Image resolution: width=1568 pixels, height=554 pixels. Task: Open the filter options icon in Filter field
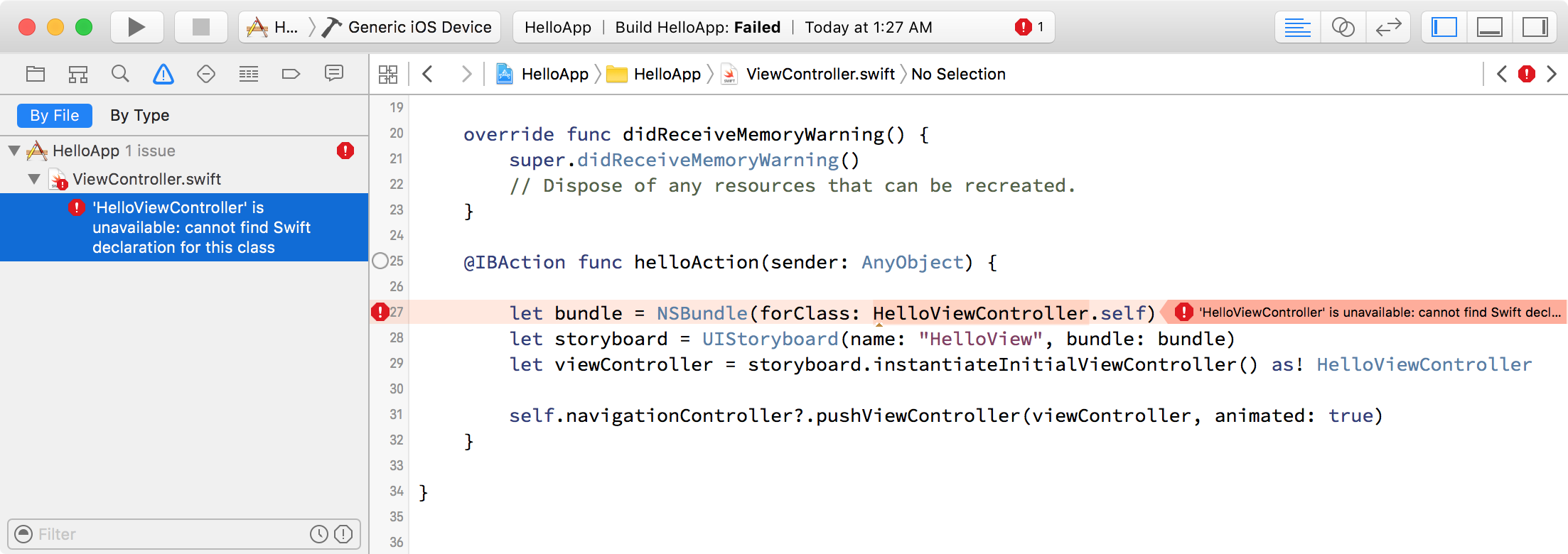[23, 534]
